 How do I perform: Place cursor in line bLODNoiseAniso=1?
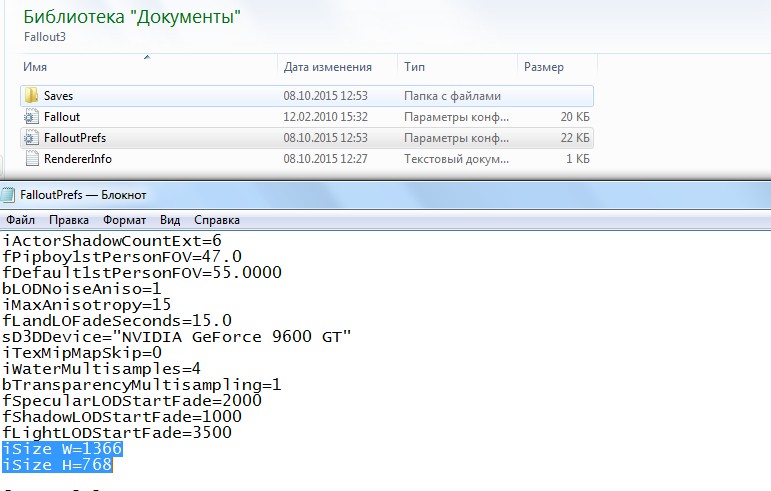point(82,289)
